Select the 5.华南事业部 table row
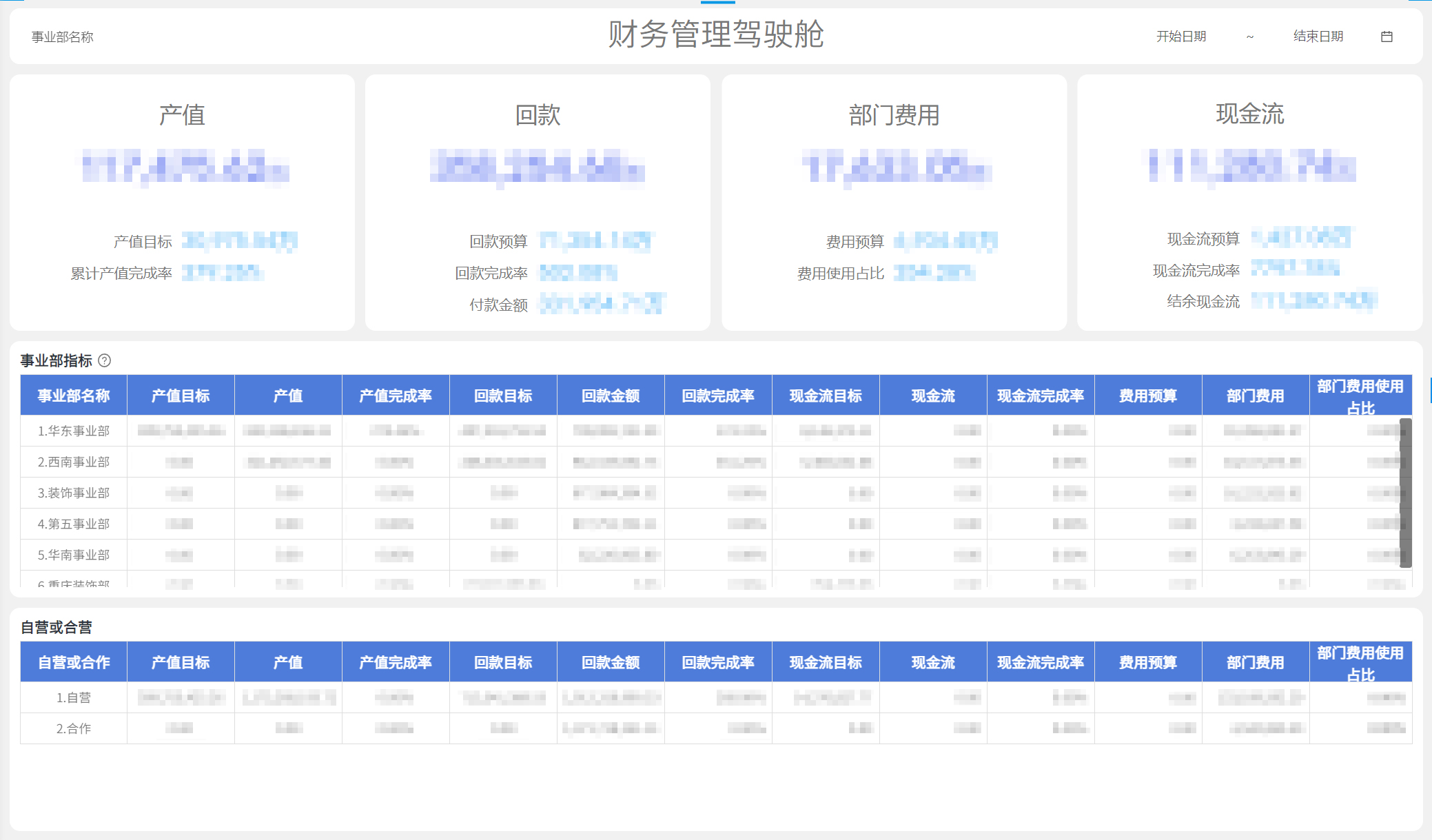The width and height of the screenshot is (1432, 840). (73, 553)
